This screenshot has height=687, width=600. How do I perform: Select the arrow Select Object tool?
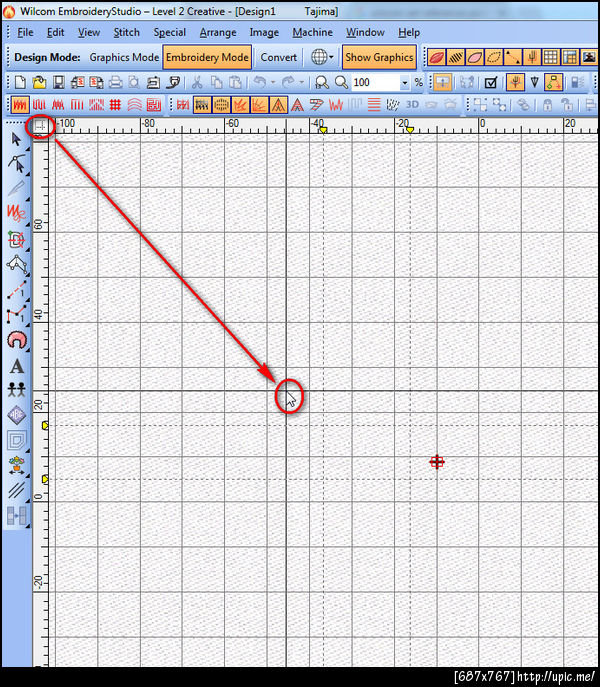pyautogui.click(x=16, y=139)
